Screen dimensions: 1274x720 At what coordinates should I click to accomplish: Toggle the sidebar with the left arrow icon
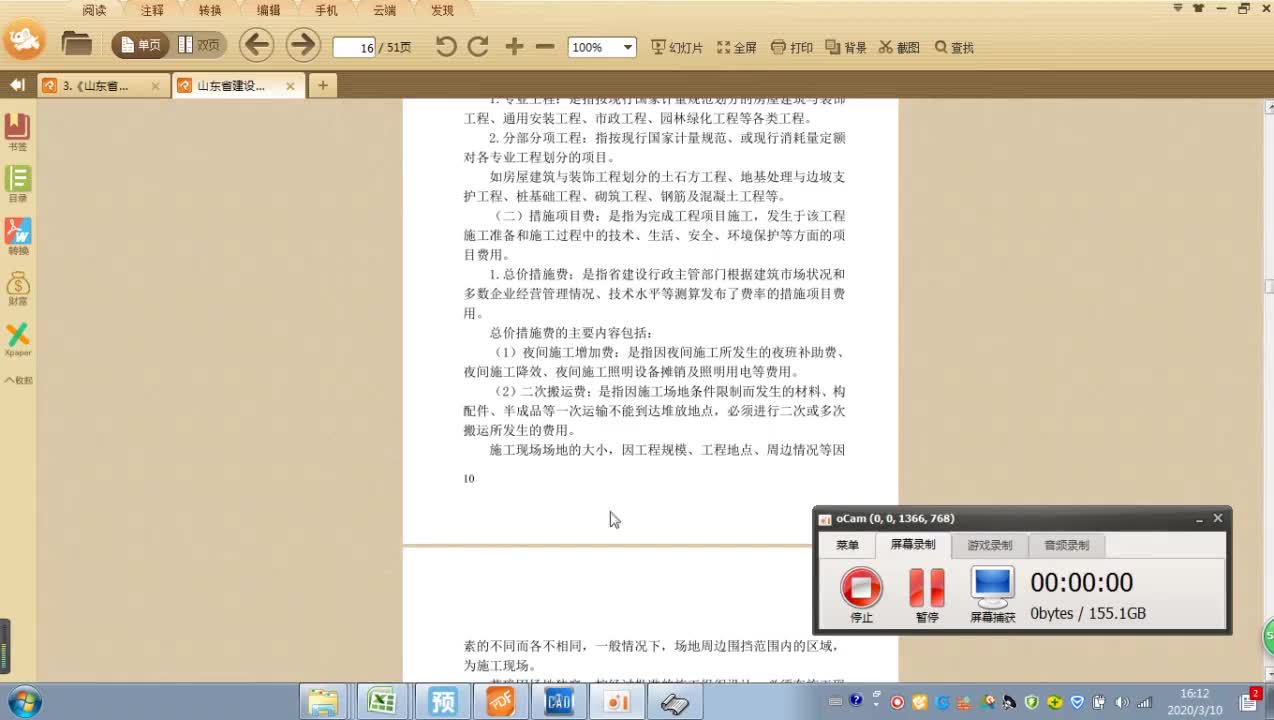pos(17,85)
